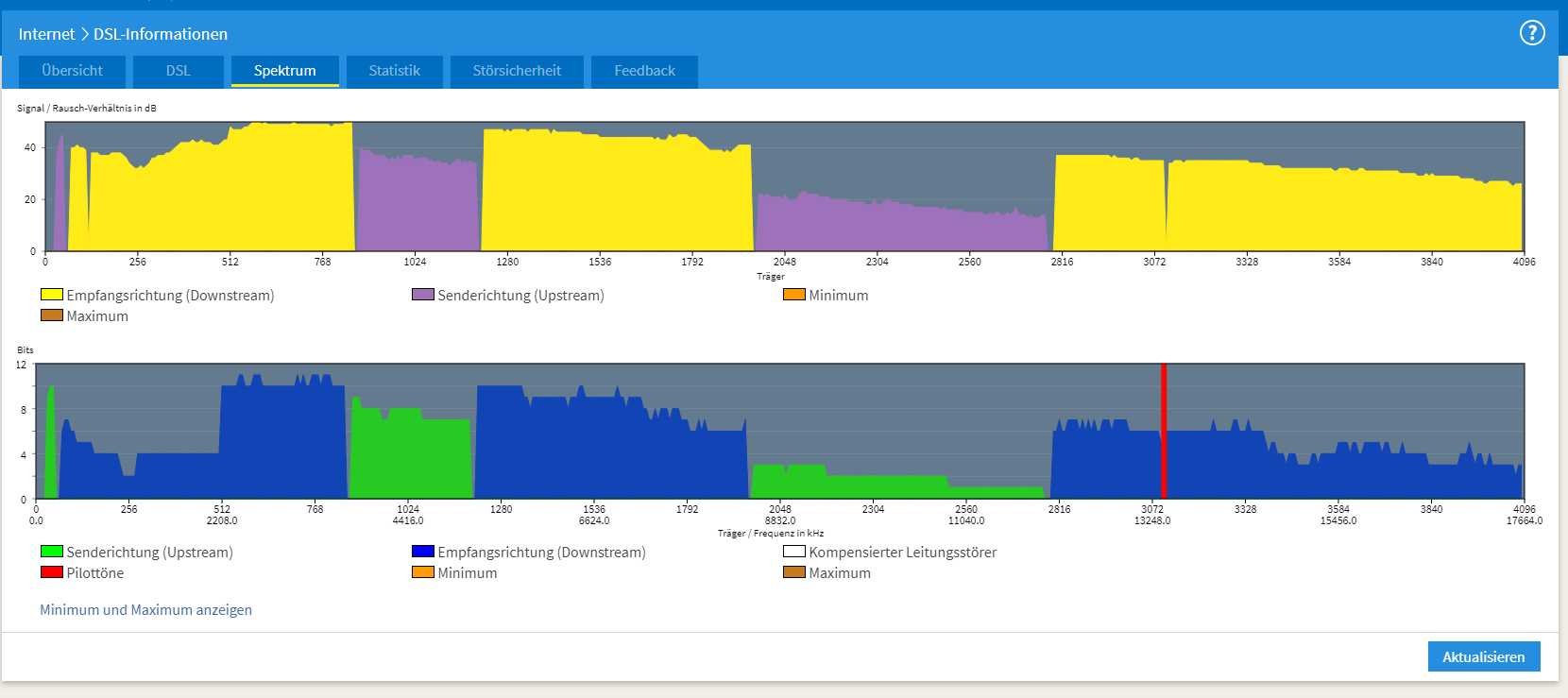
Task: Click blue Empfangsrichtung (Downstream) swatch in Bits legend
Action: tap(423, 552)
